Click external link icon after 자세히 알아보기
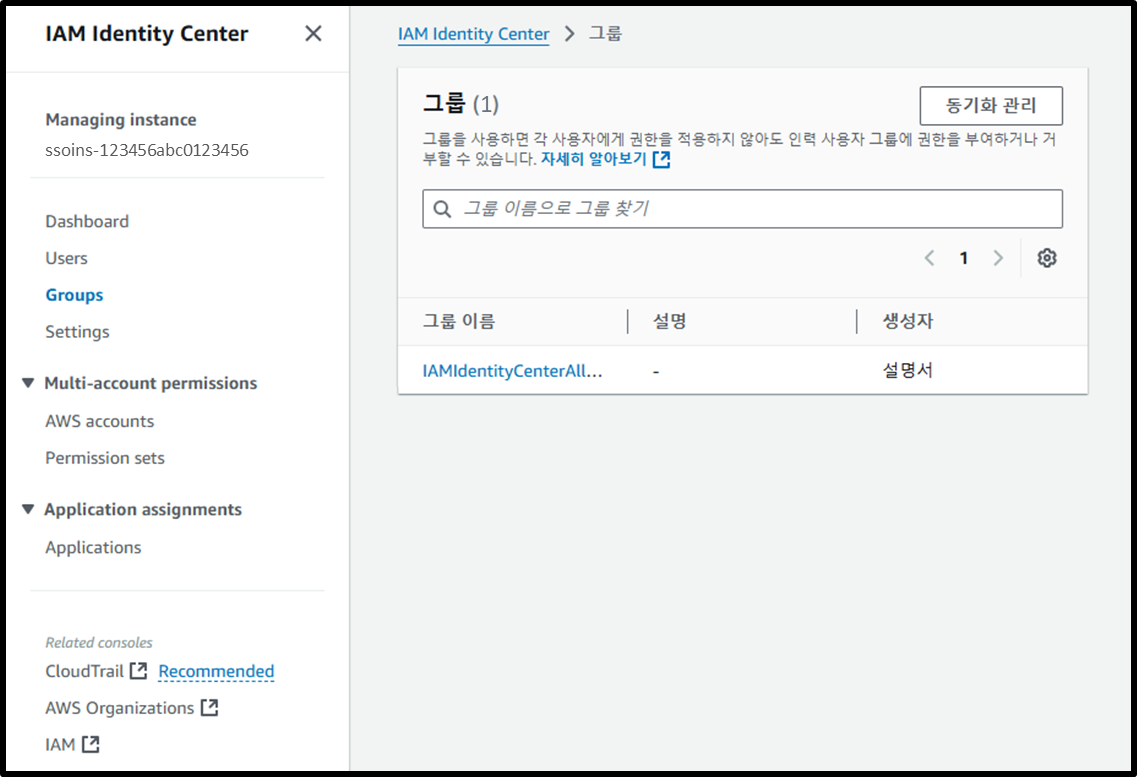Image resolution: width=1137 pixels, height=777 pixels. pos(661,159)
